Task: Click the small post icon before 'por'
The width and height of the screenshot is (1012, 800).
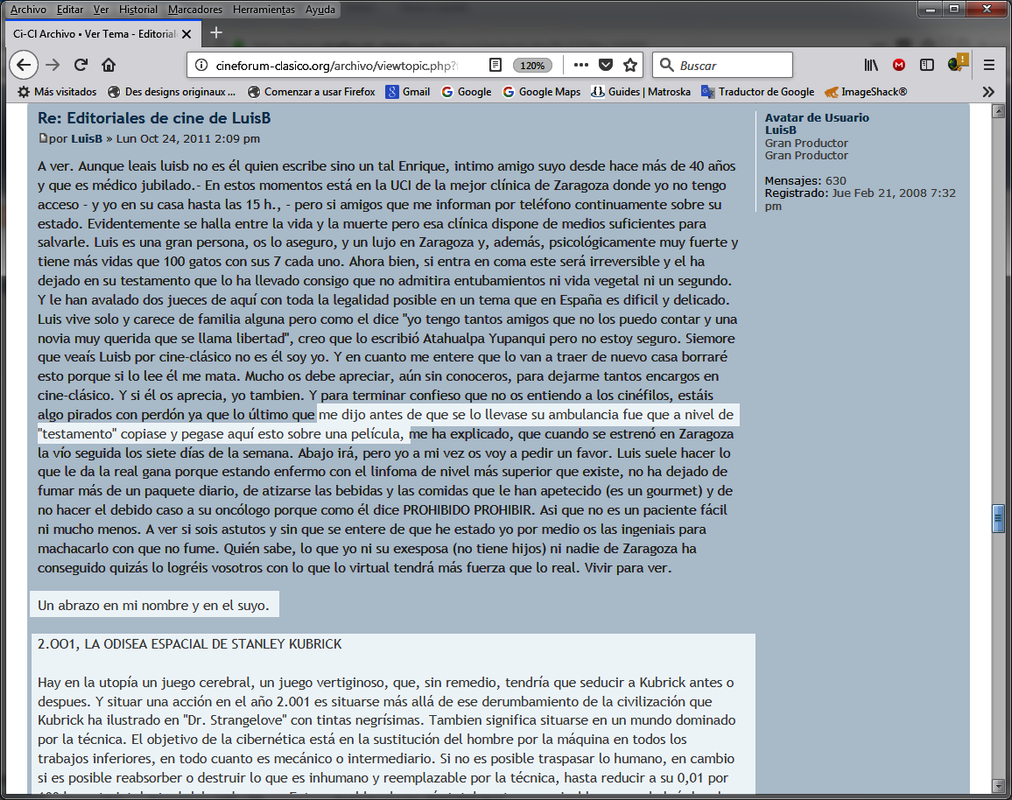Action: pyautogui.click(x=43, y=138)
